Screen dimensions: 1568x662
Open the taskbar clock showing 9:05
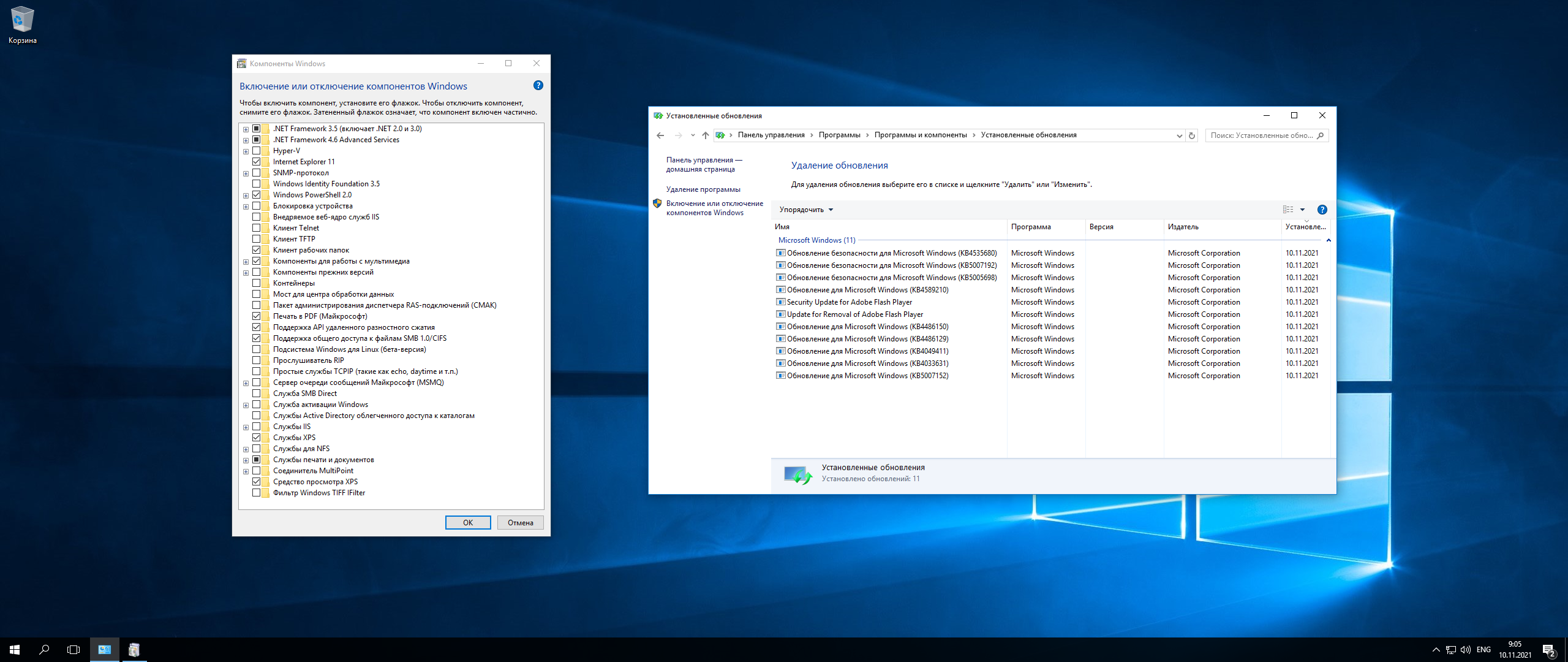click(1515, 650)
